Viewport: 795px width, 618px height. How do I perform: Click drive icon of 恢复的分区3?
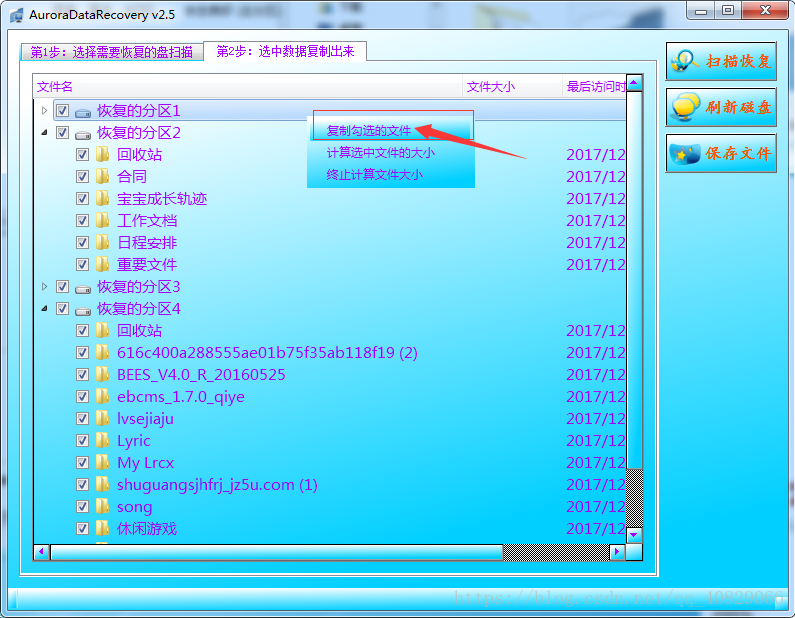tap(83, 288)
